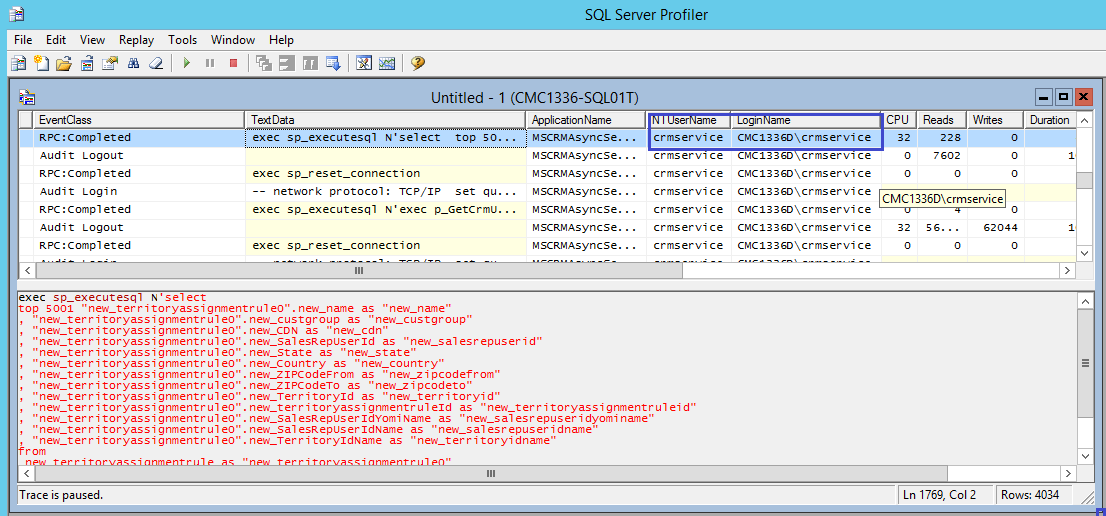Click the Duration column header
The width and height of the screenshot is (1106, 516).
pyautogui.click(x=1050, y=120)
